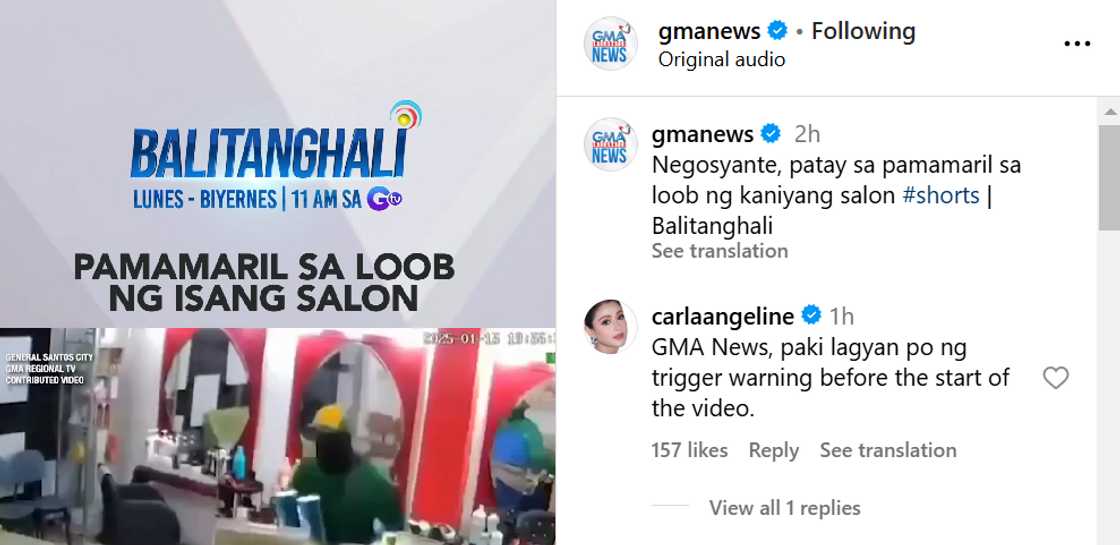1120x545 pixels.
Task: View the 157 likes on the comment
Action: 689,450
